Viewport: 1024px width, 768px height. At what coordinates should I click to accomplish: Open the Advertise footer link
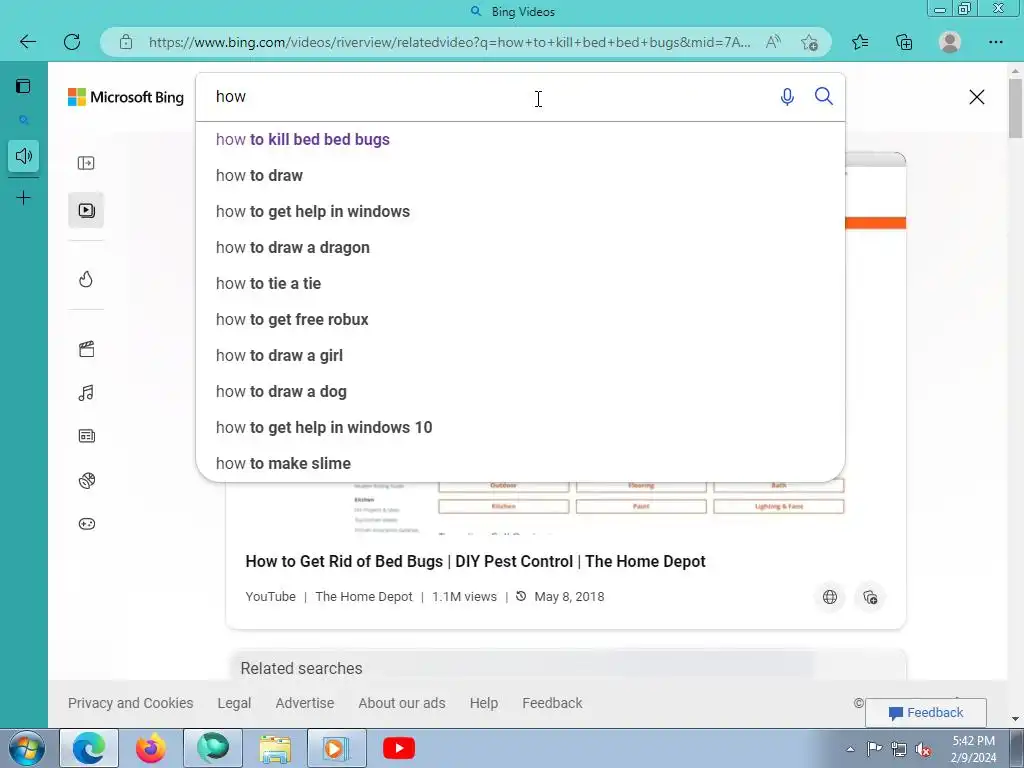point(305,703)
